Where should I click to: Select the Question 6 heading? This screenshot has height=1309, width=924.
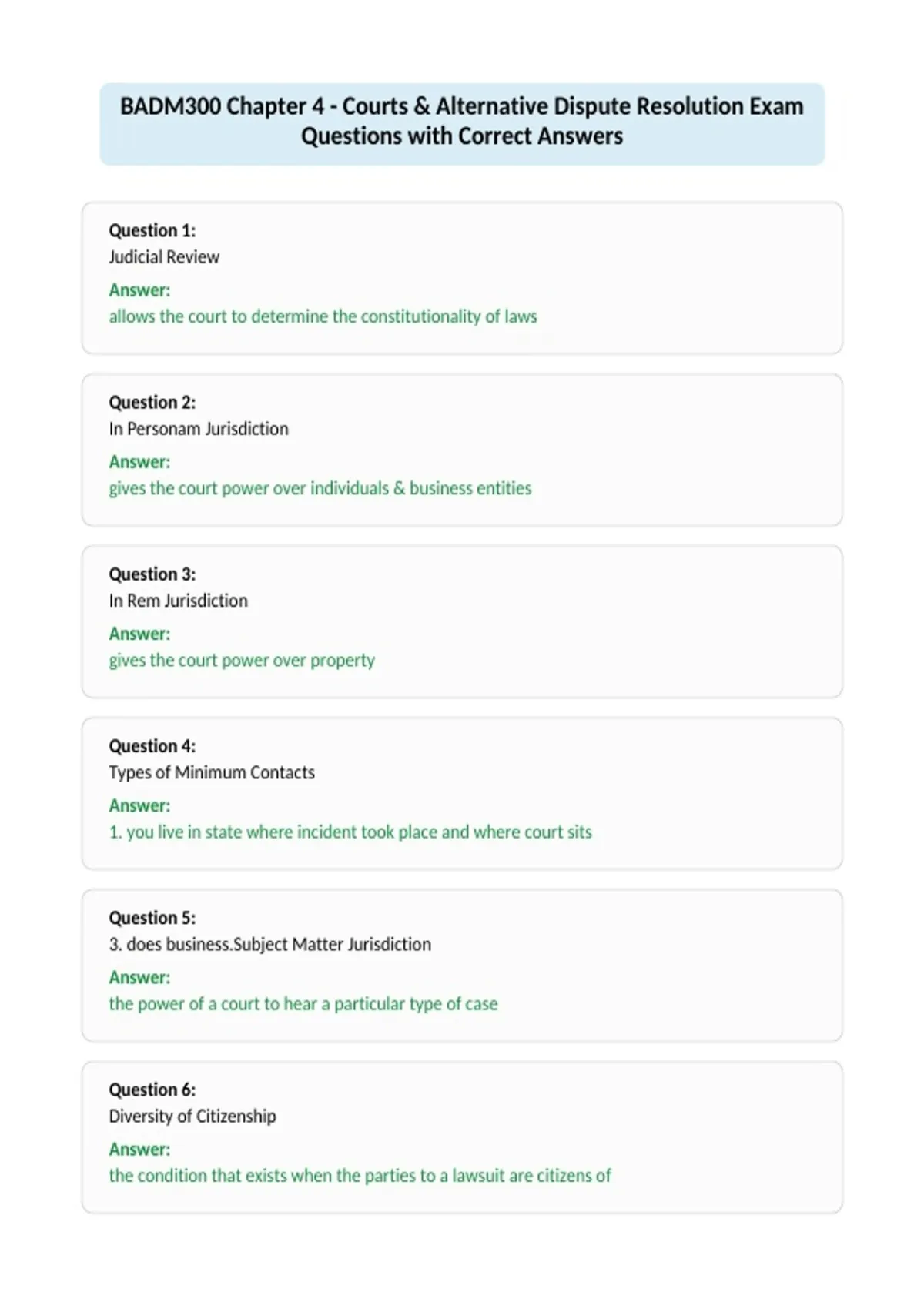tap(152, 1089)
